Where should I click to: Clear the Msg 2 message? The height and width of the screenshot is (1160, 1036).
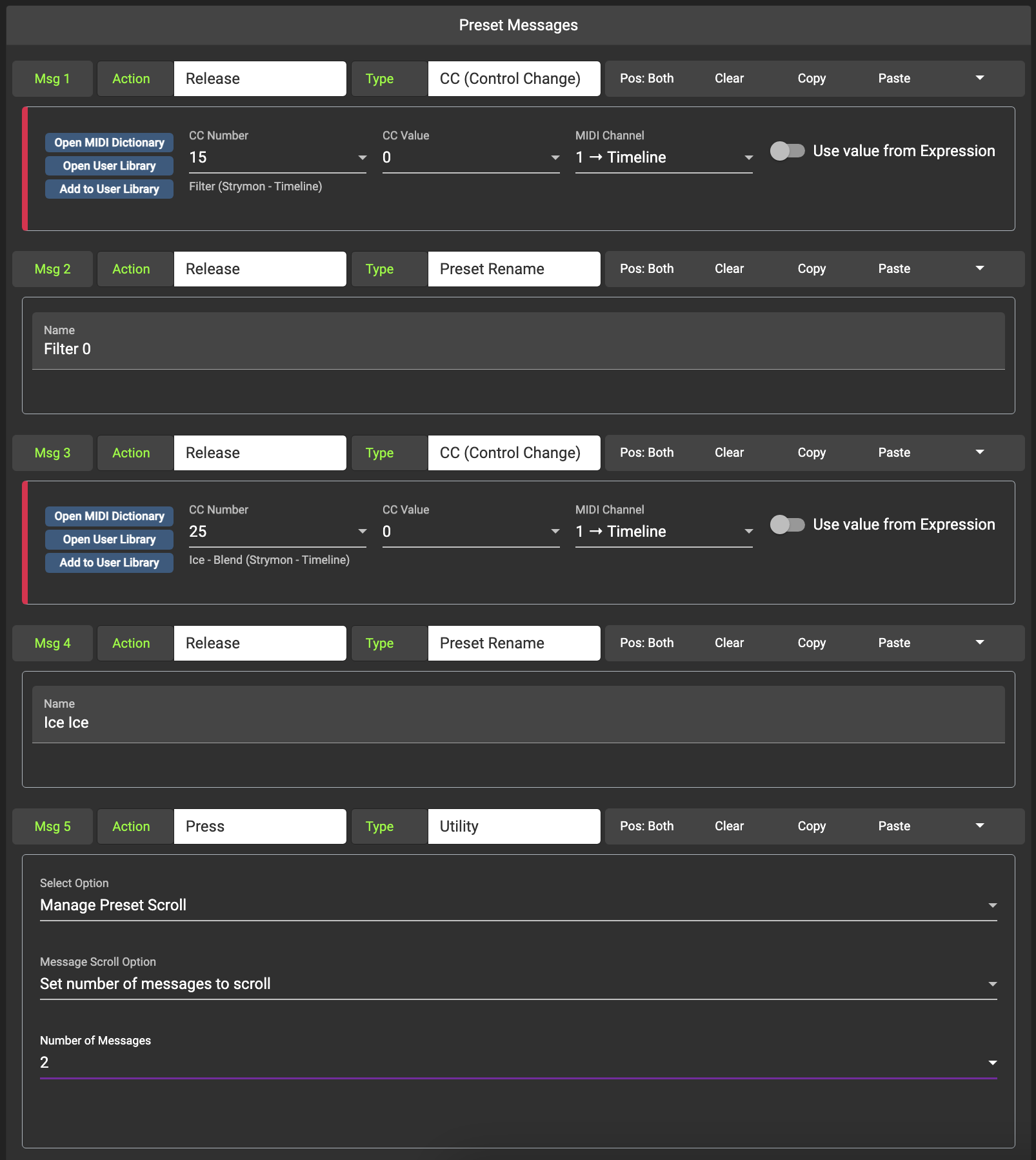pos(729,269)
